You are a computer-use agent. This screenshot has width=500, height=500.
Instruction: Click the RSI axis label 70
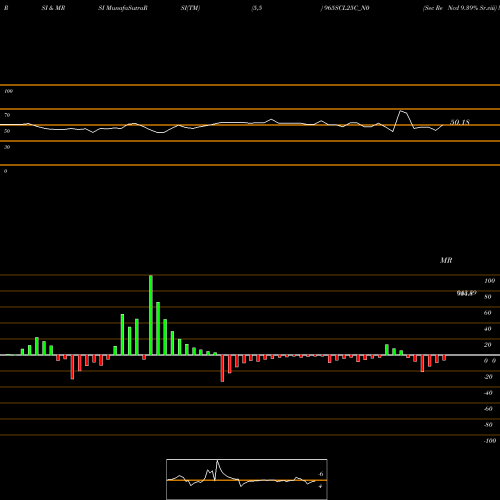pyautogui.click(x=7, y=115)
